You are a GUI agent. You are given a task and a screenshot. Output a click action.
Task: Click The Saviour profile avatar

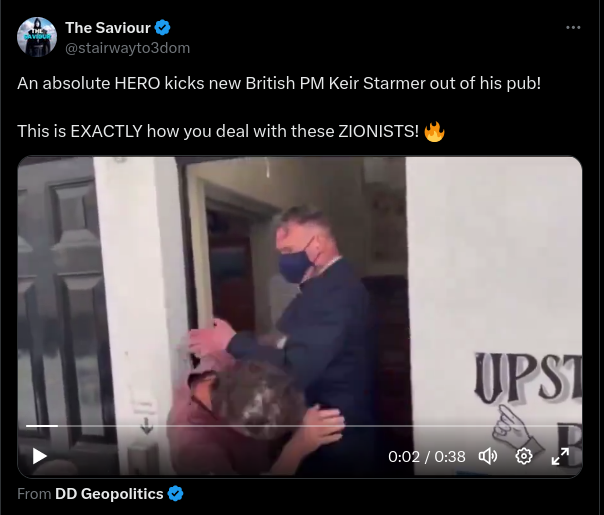37,37
